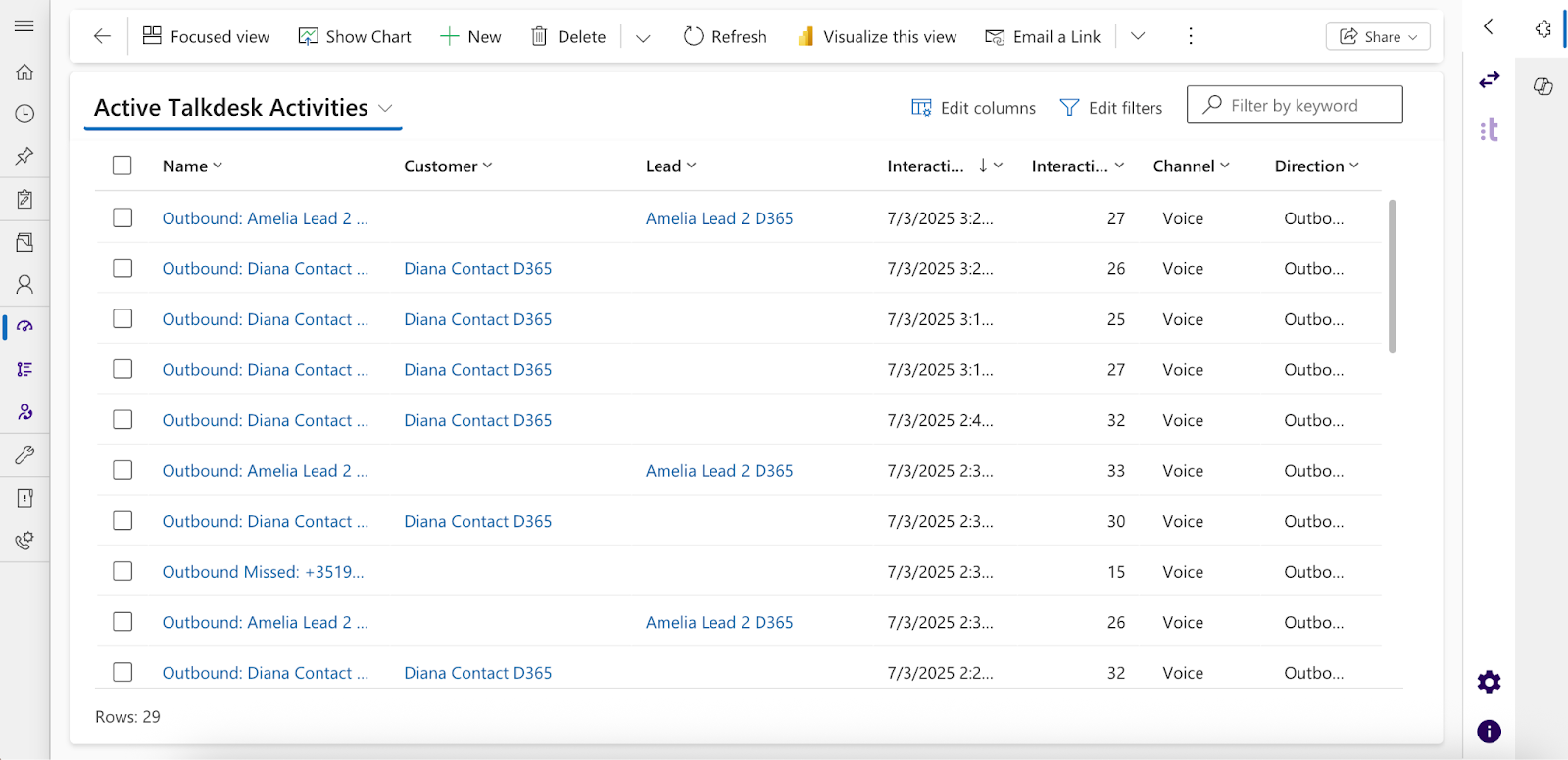This screenshot has width=1568, height=760.
Task: Go to Home in sidebar
Action: 24,71
